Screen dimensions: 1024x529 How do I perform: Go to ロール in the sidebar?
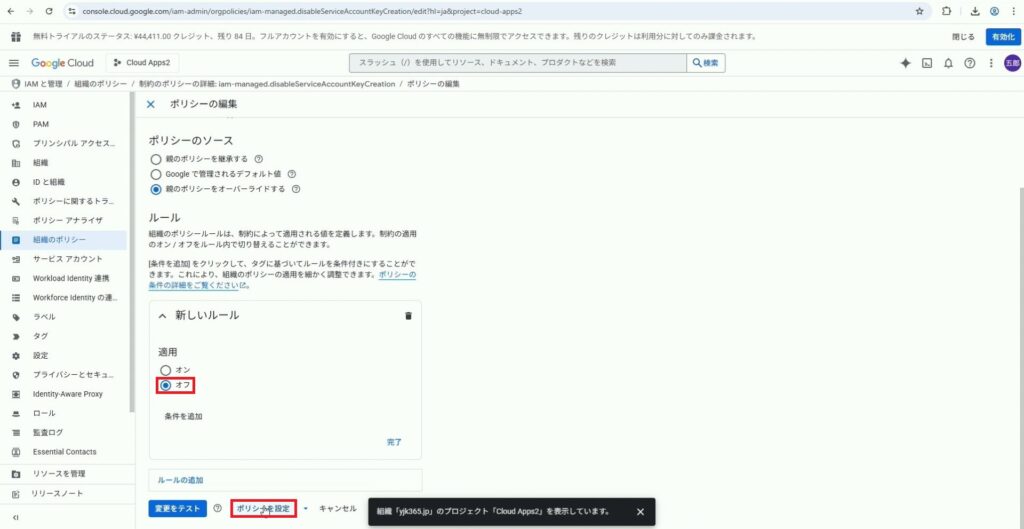coord(44,413)
